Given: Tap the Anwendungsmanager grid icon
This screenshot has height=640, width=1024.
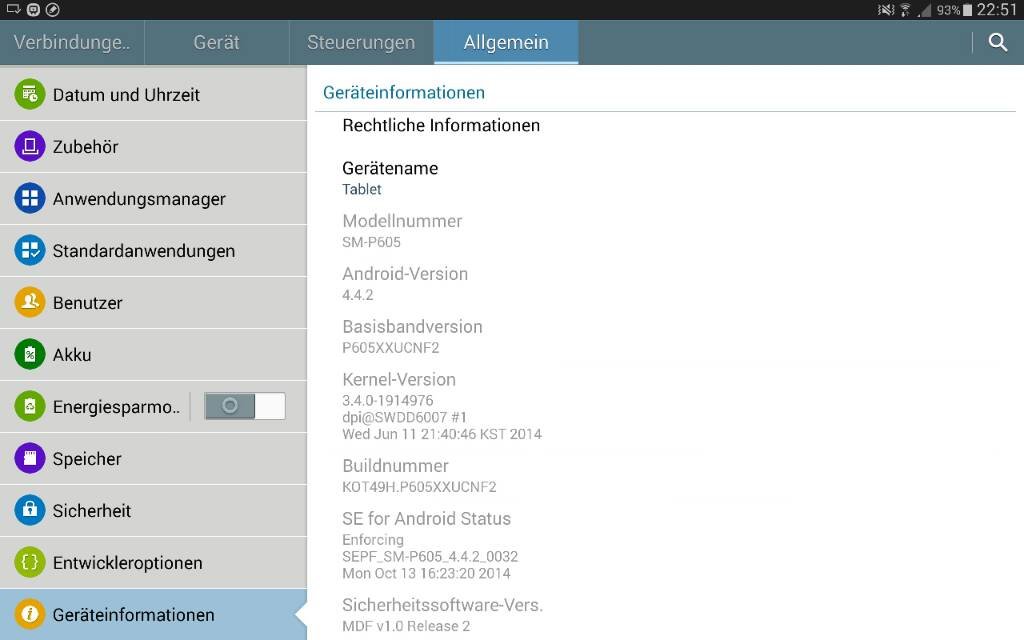Looking at the screenshot, I should (30, 199).
